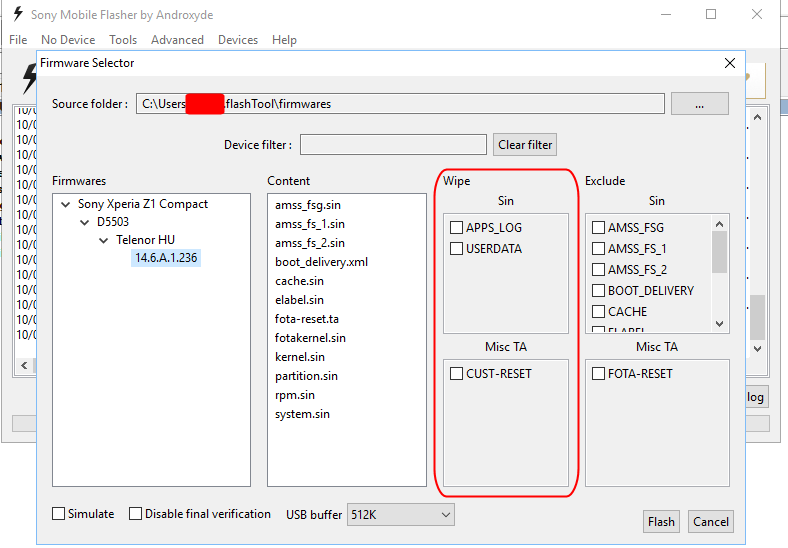Open the USB buffer 512K dropdown

401,515
